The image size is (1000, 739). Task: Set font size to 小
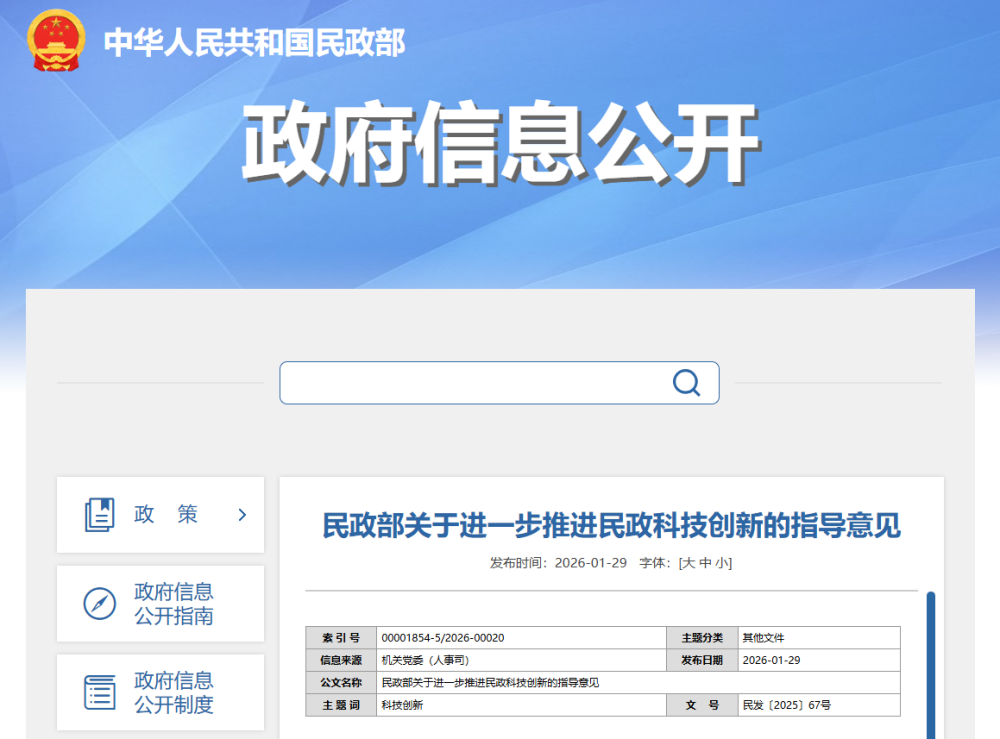point(721,563)
